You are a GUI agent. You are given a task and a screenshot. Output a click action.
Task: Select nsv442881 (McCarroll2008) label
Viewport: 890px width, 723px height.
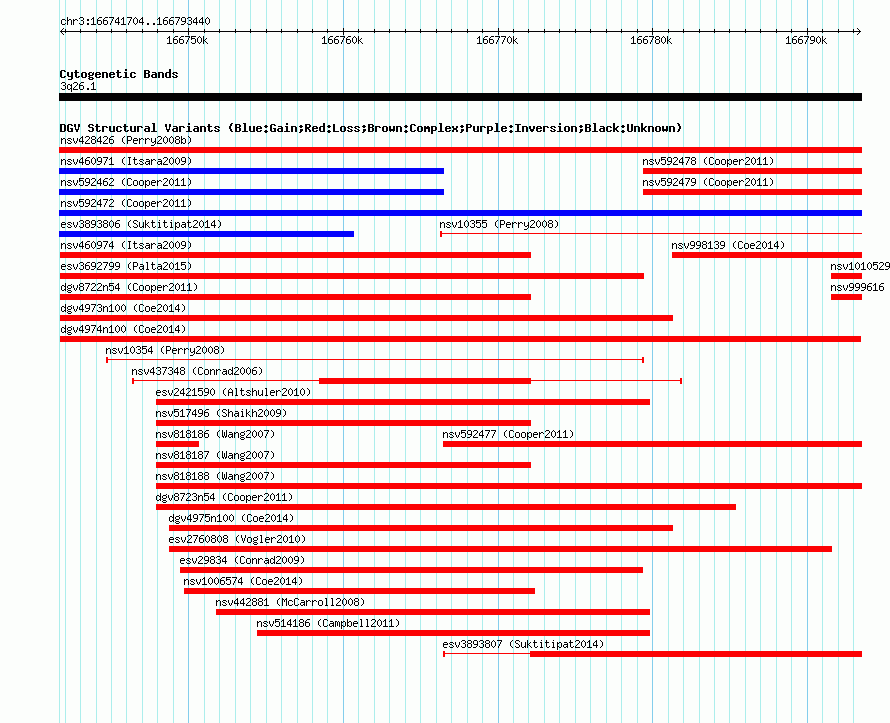click(x=290, y=602)
